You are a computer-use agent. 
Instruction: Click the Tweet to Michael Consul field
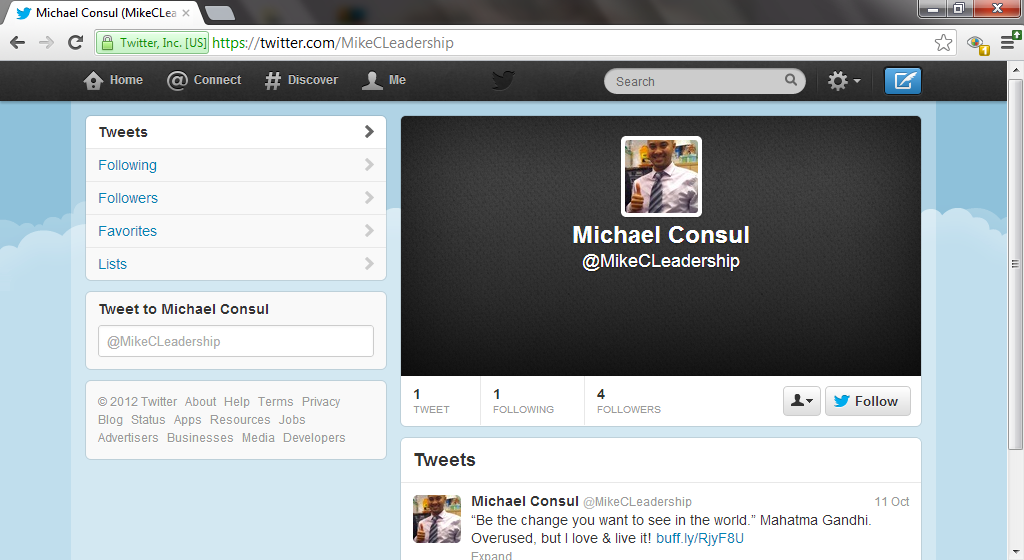pos(236,341)
